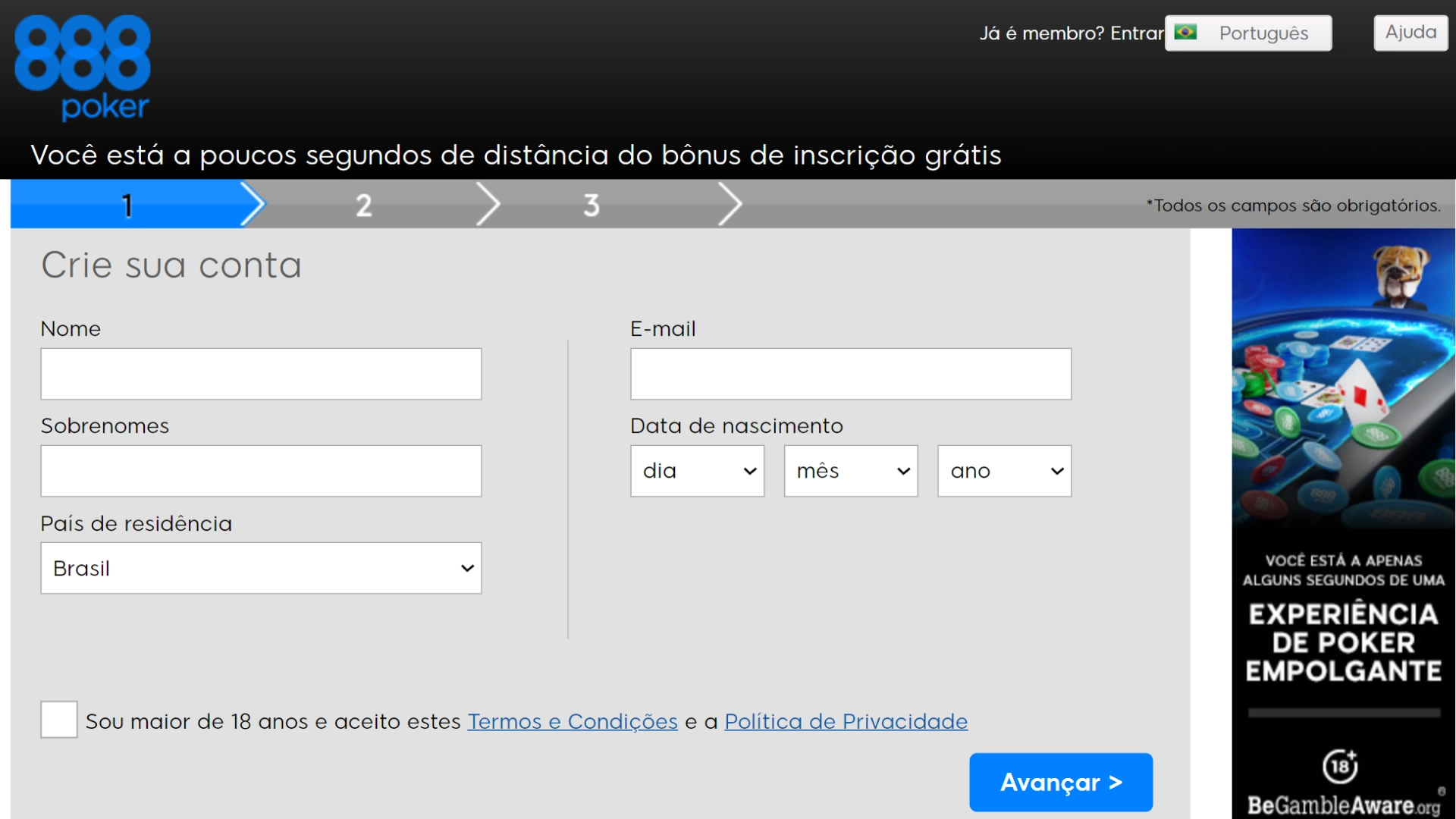Click the bulldog poker banner image

[x=1341, y=379]
